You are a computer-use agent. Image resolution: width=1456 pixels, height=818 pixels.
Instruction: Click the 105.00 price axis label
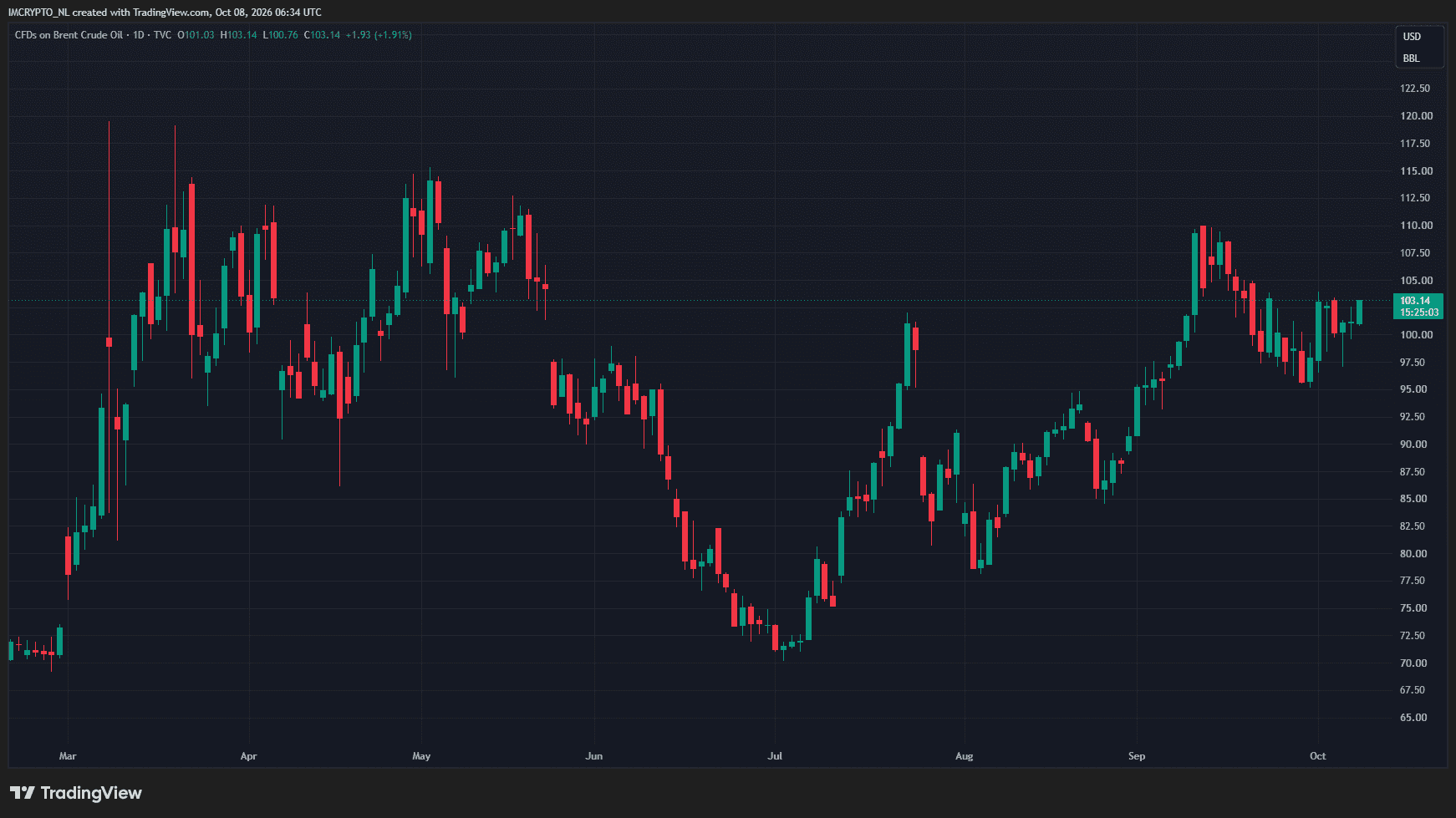pos(1416,281)
